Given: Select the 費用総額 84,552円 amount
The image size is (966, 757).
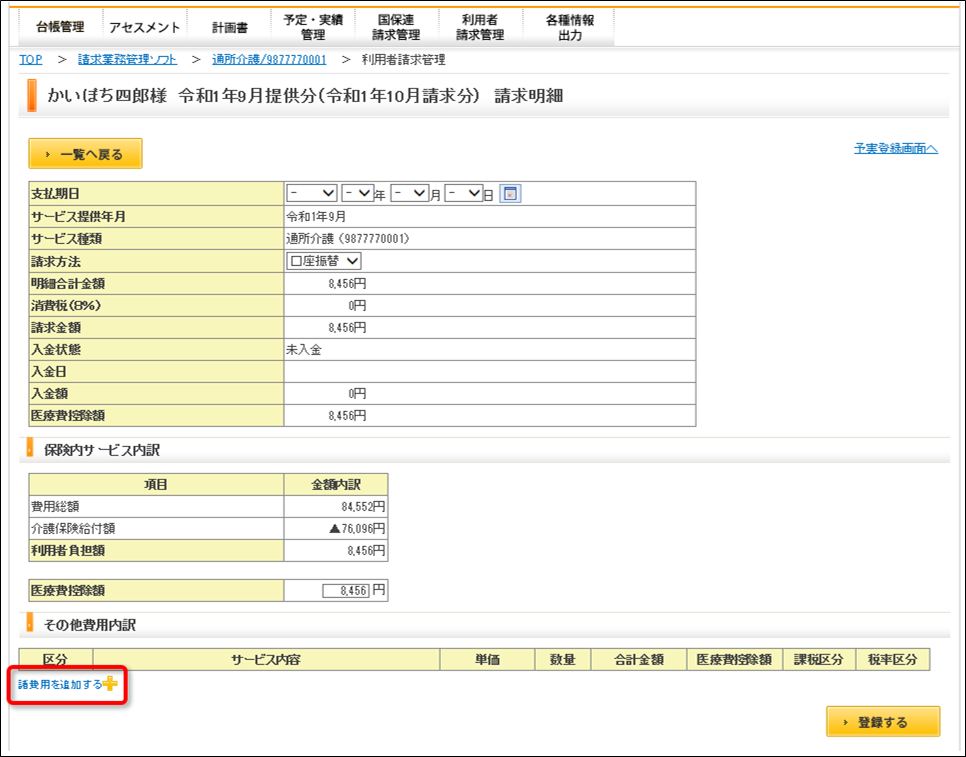Looking at the screenshot, I should coord(363,507).
